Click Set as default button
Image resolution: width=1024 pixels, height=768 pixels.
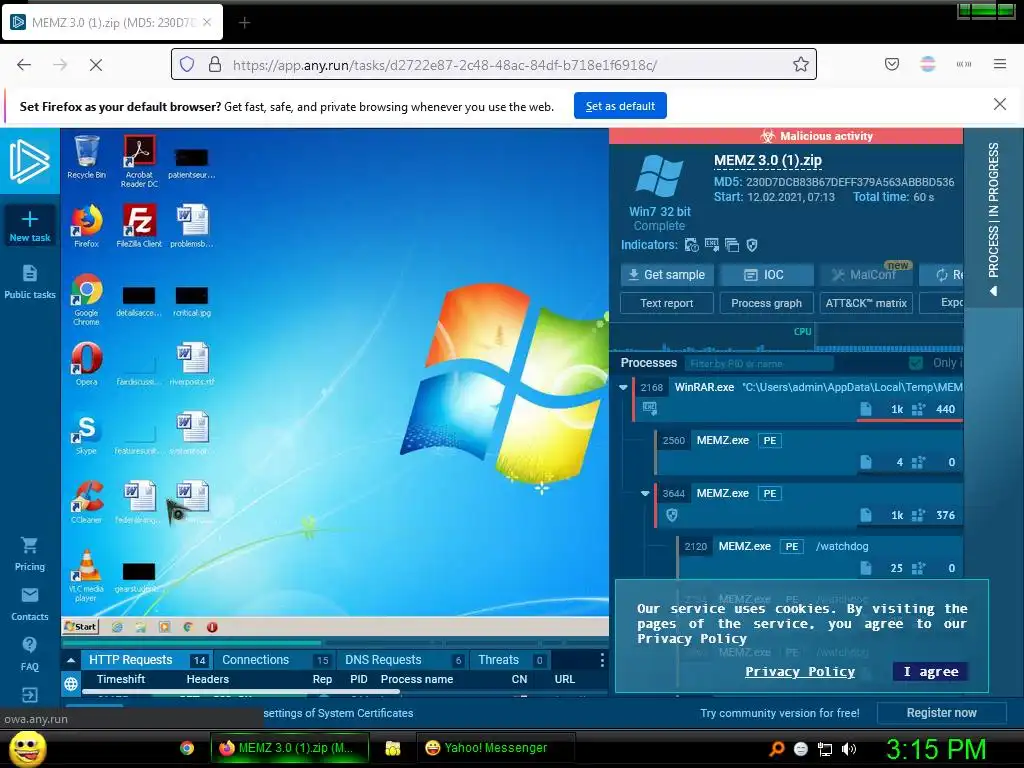[x=620, y=106]
